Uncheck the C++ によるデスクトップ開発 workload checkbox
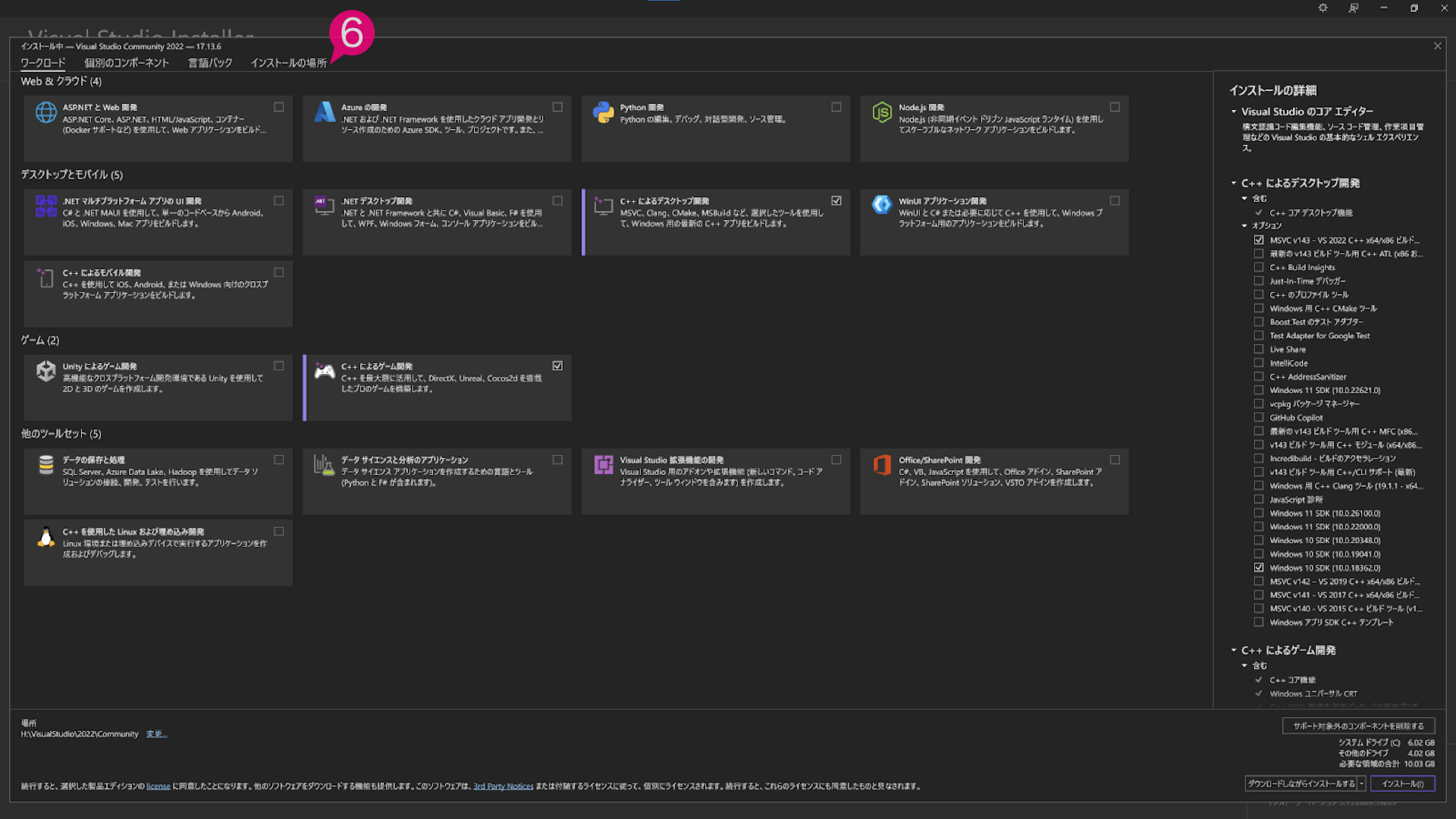This screenshot has height=819, width=1456. pos(836,201)
